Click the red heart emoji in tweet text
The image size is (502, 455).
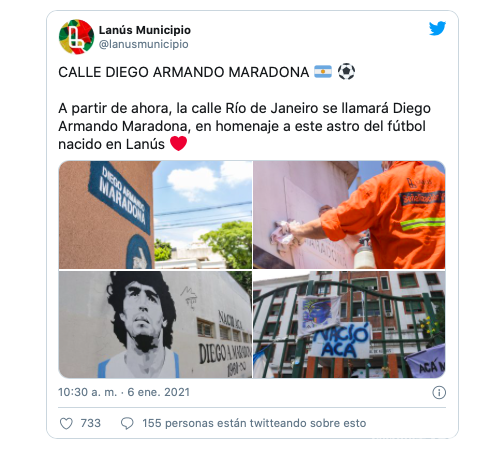179,144
